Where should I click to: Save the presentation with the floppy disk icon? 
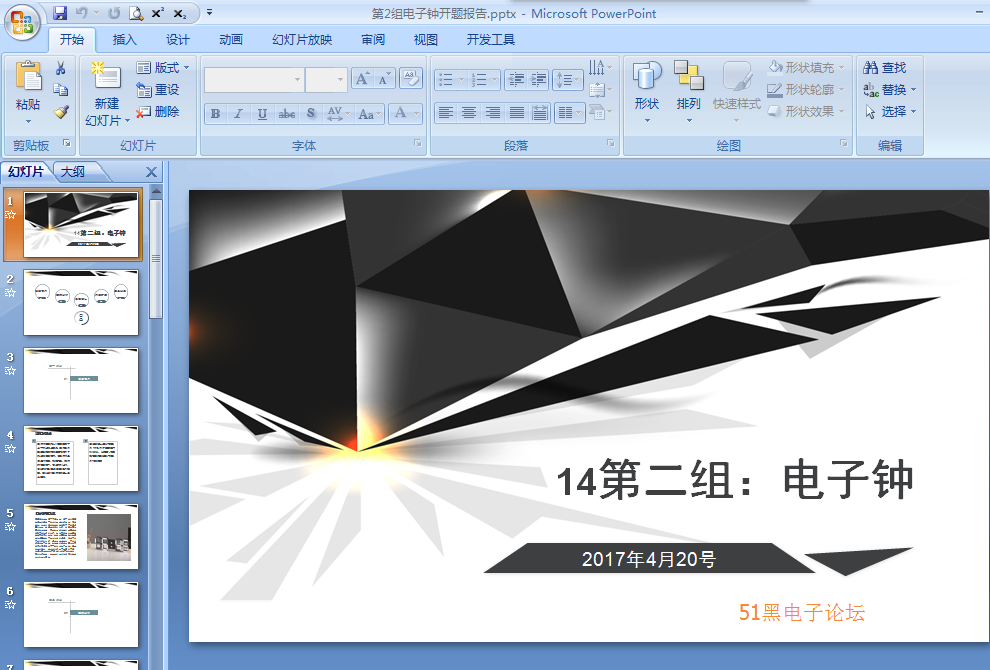pyautogui.click(x=60, y=13)
